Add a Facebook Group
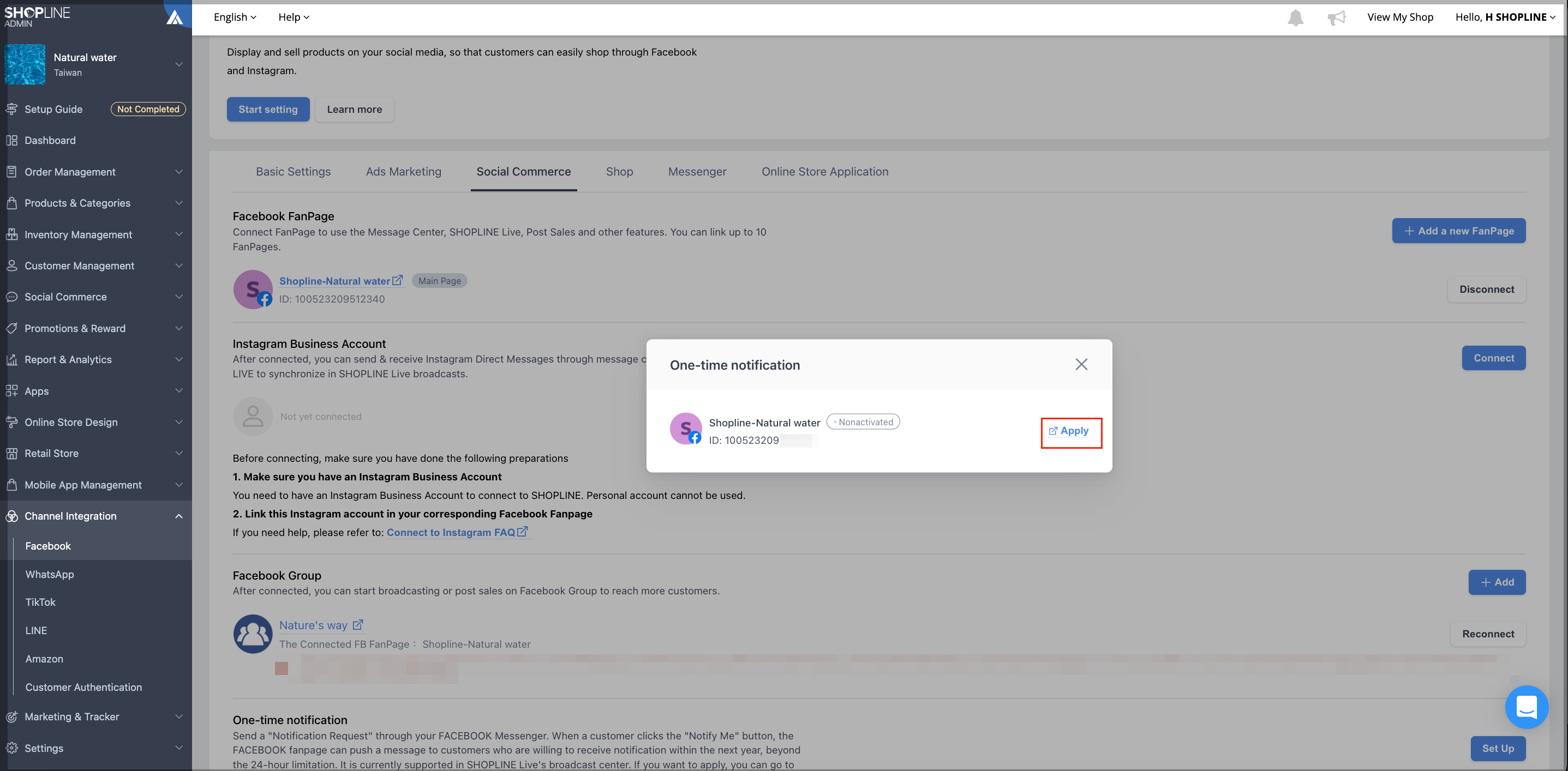The height and width of the screenshot is (771, 1568). point(1497,583)
